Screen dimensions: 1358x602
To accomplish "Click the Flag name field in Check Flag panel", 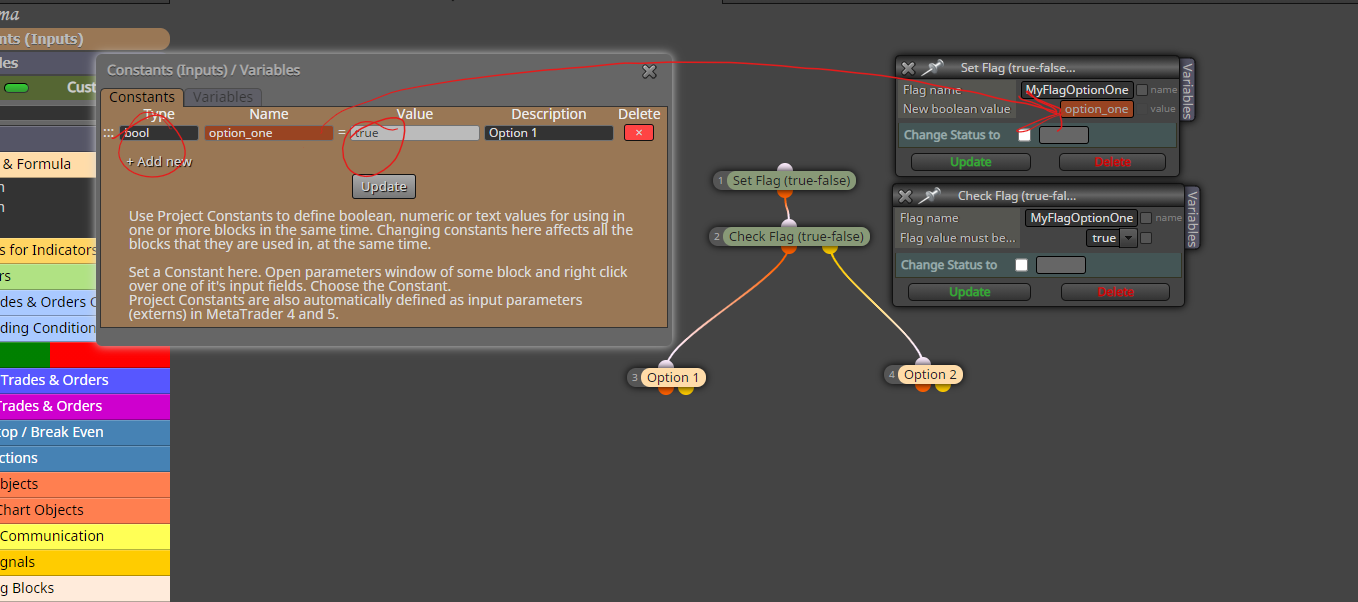I will click(x=1081, y=218).
